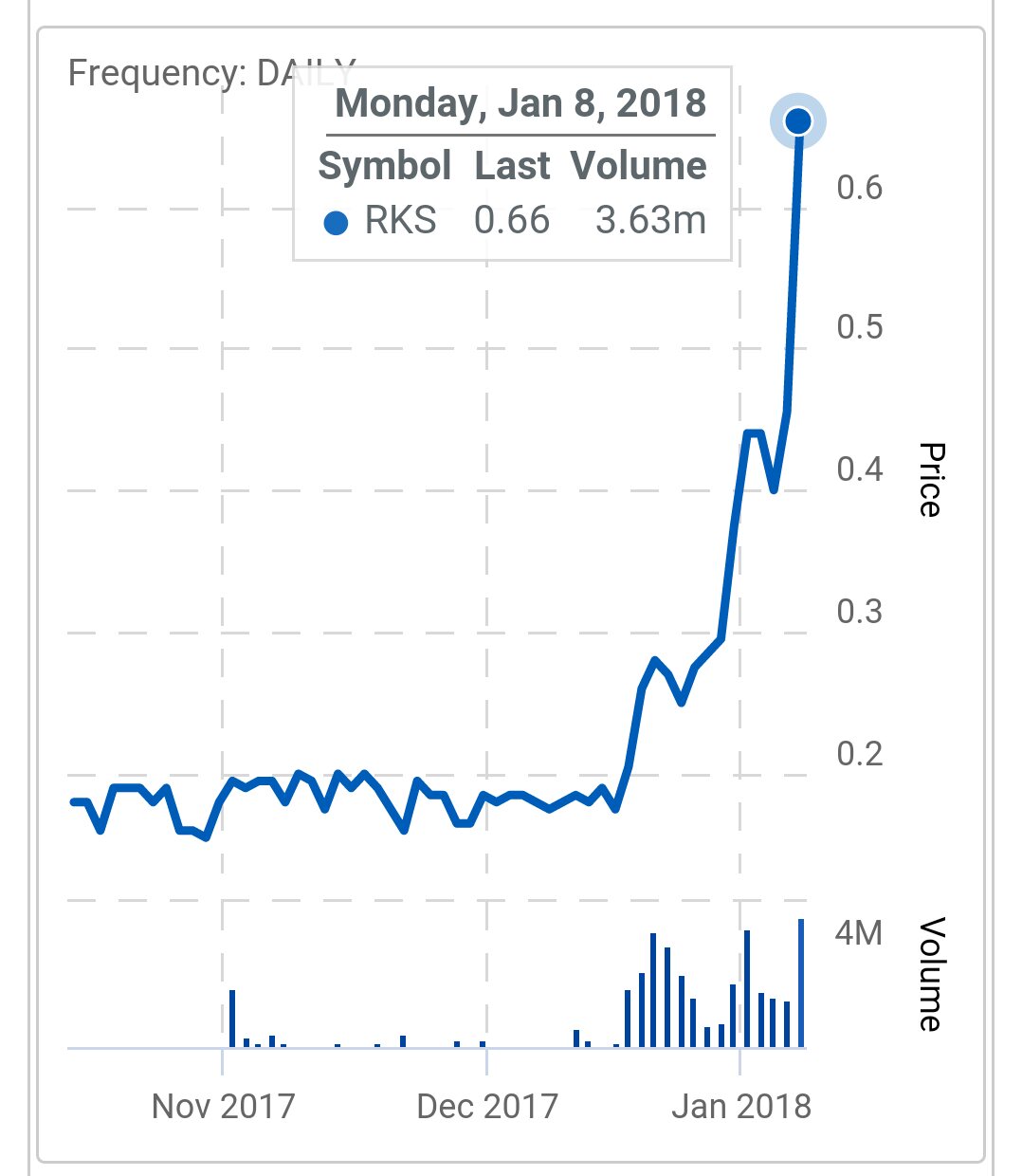Click the Nov 2017 x-axis label
Viewport: 1022px width, 1176px height.
pos(224,1106)
